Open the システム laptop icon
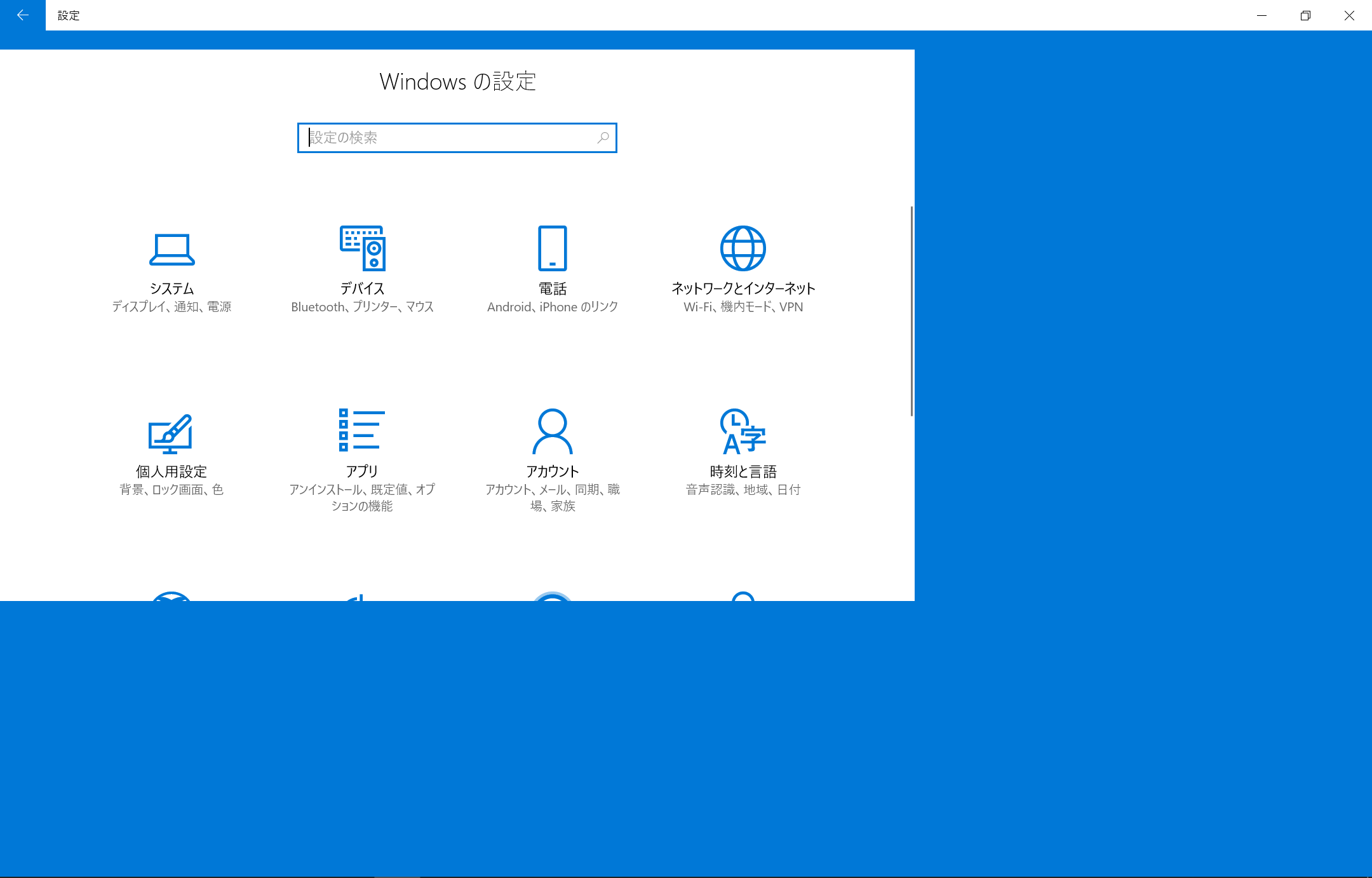Image resolution: width=1372 pixels, height=878 pixels. [172, 249]
